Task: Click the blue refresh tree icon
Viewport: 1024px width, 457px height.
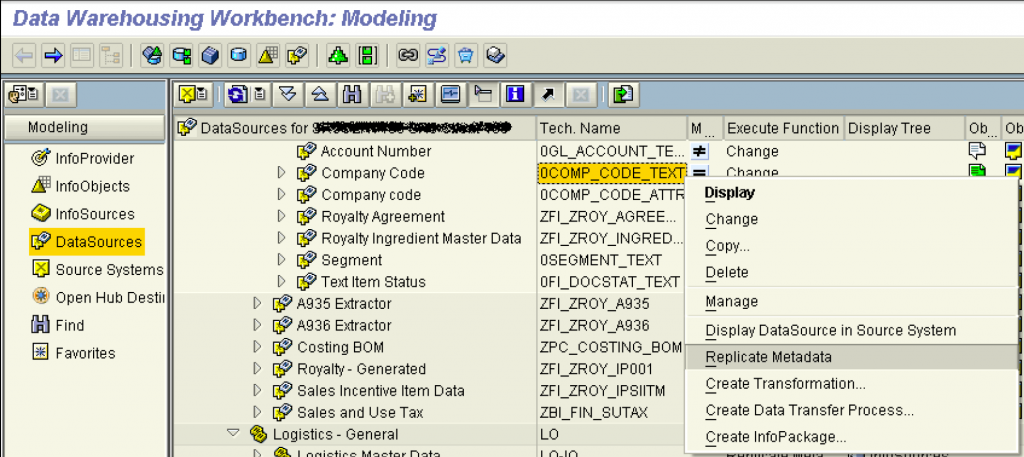Action: point(237,95)
